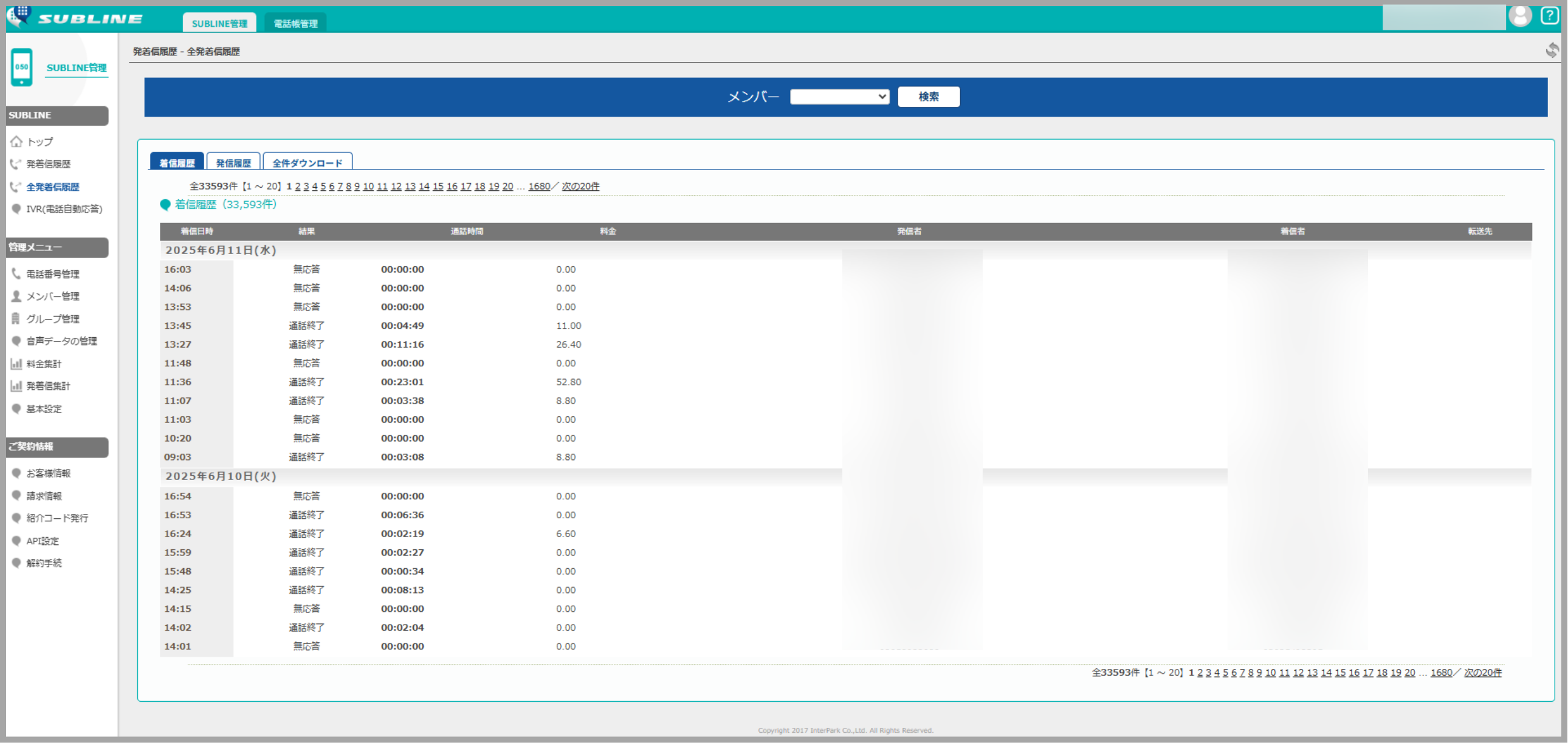This screenshot has width=1568, height=743.
Task: Click the person icon beside メンバー管理
Action: [x=16, y=296]
